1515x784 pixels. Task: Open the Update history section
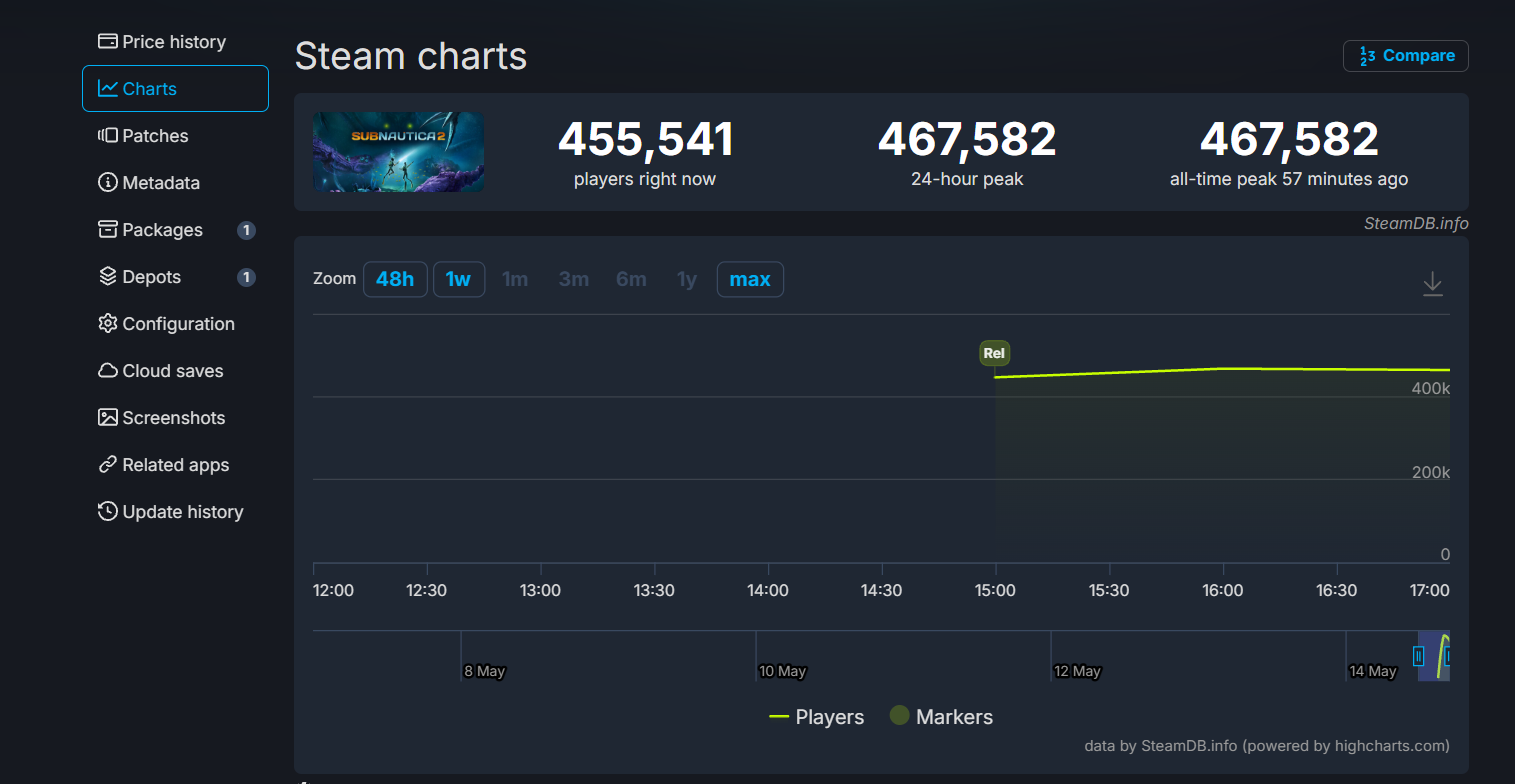pyautogui.click(x=175, y=512)
